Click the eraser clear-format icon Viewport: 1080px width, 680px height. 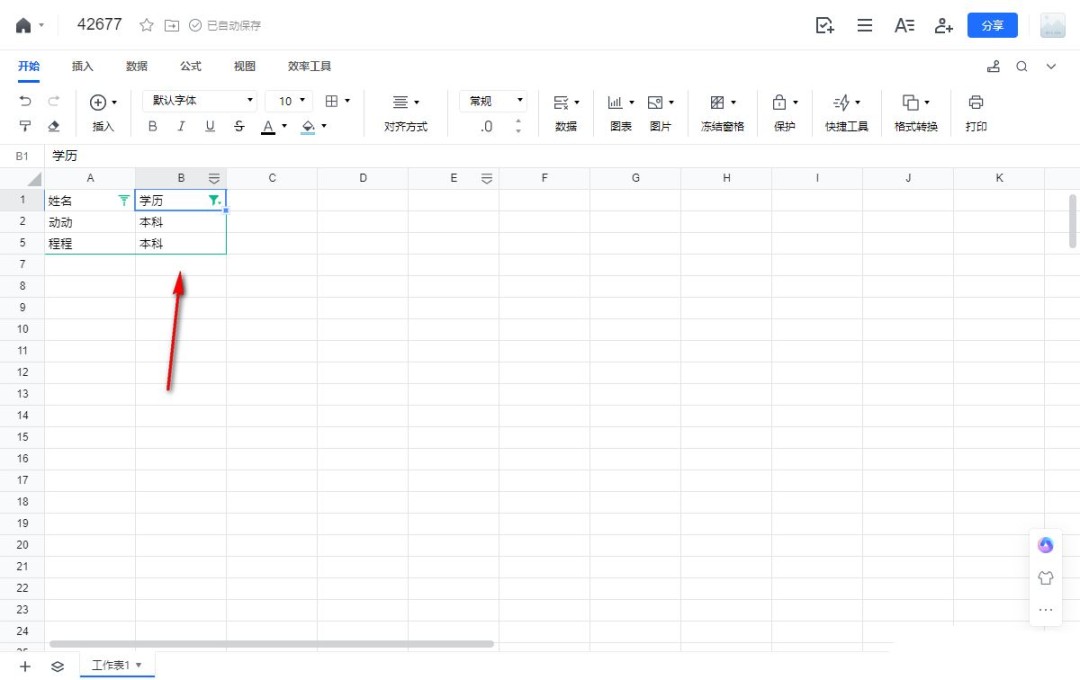pyautogui.click(x=54, y=126)
